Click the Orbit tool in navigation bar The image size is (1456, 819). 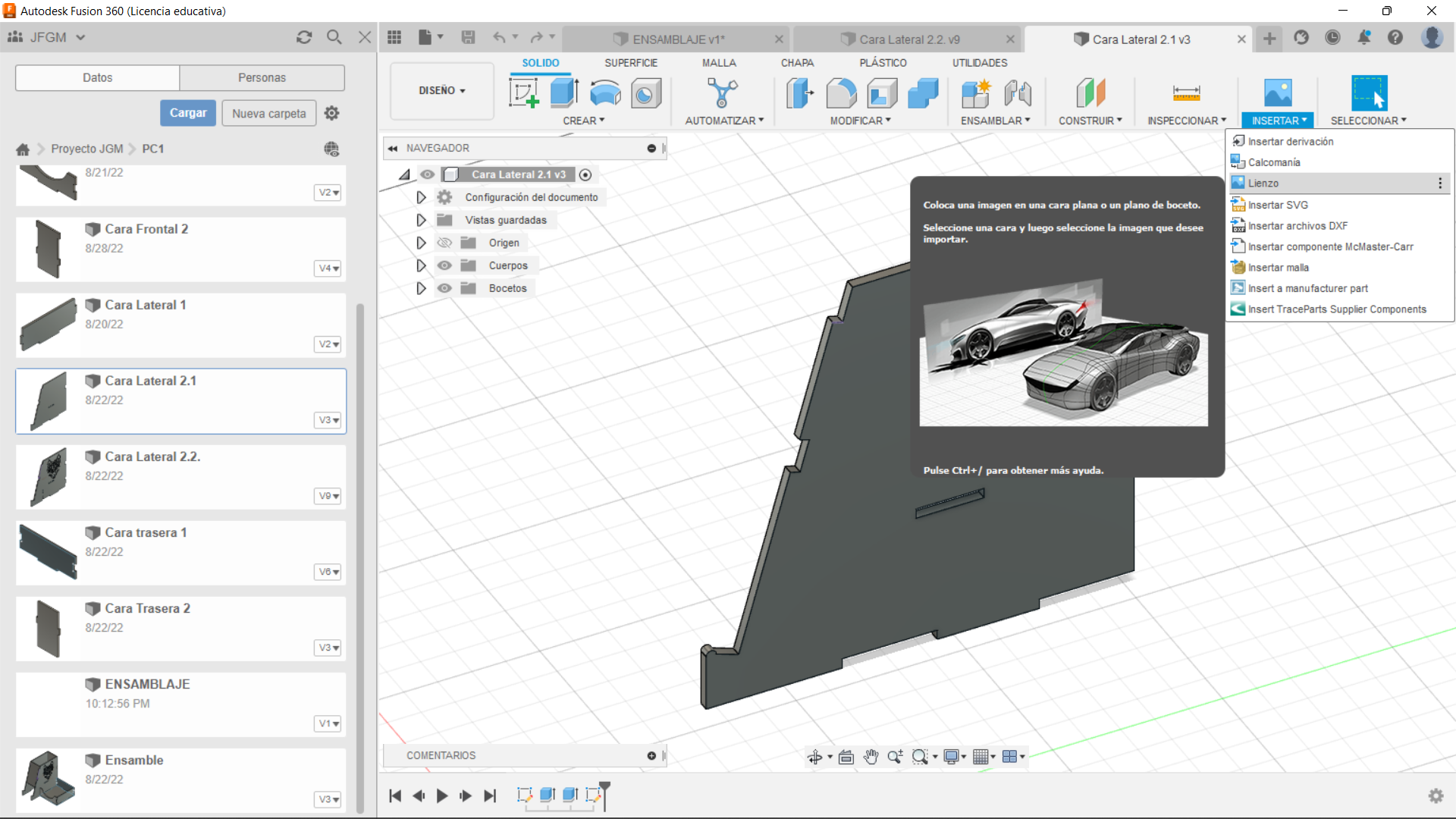(x=815, y=757)
